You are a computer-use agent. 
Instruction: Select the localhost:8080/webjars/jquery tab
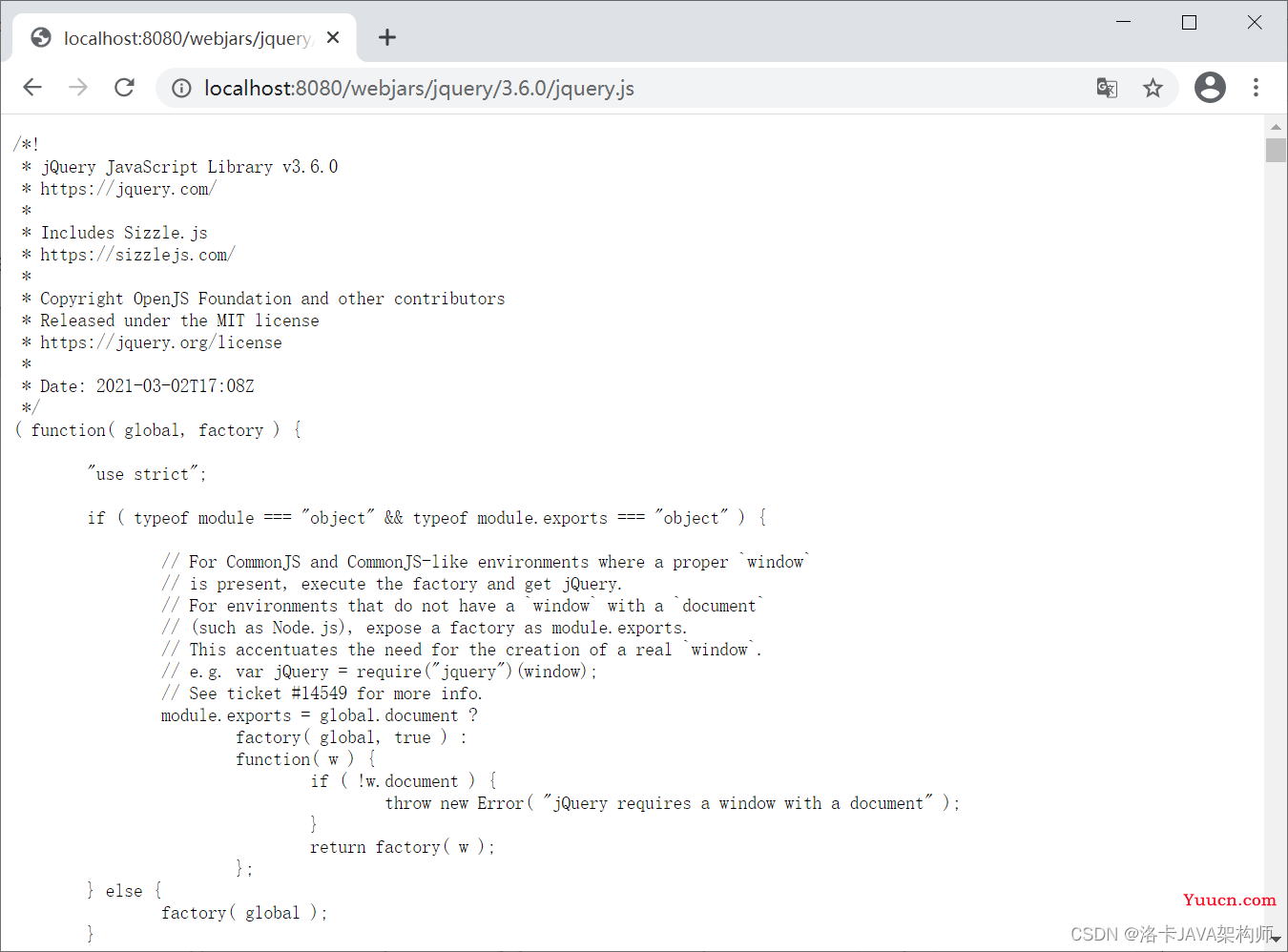tap(185, 38)
